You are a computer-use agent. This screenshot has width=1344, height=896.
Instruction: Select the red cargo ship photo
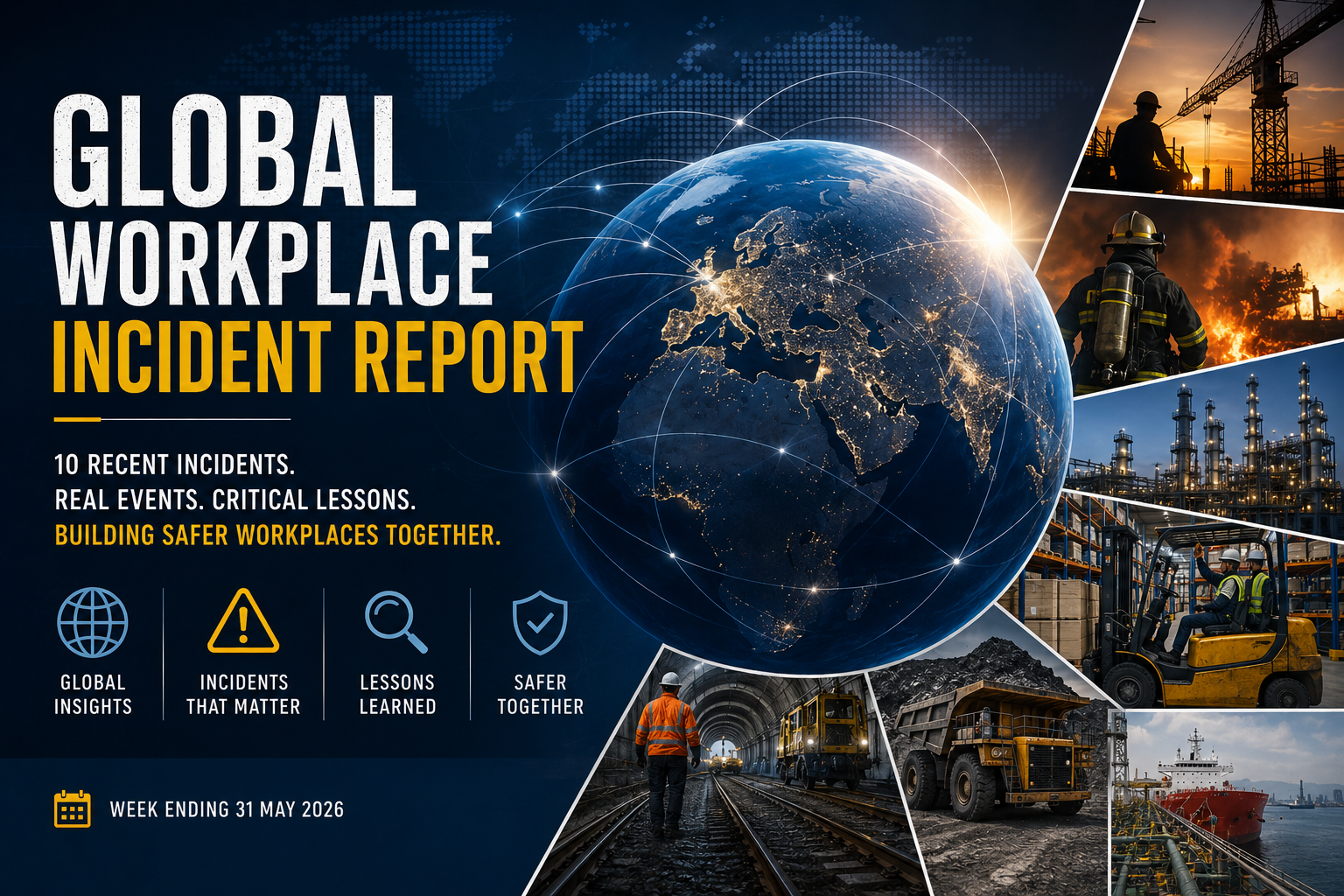[x=1227, y=803]
